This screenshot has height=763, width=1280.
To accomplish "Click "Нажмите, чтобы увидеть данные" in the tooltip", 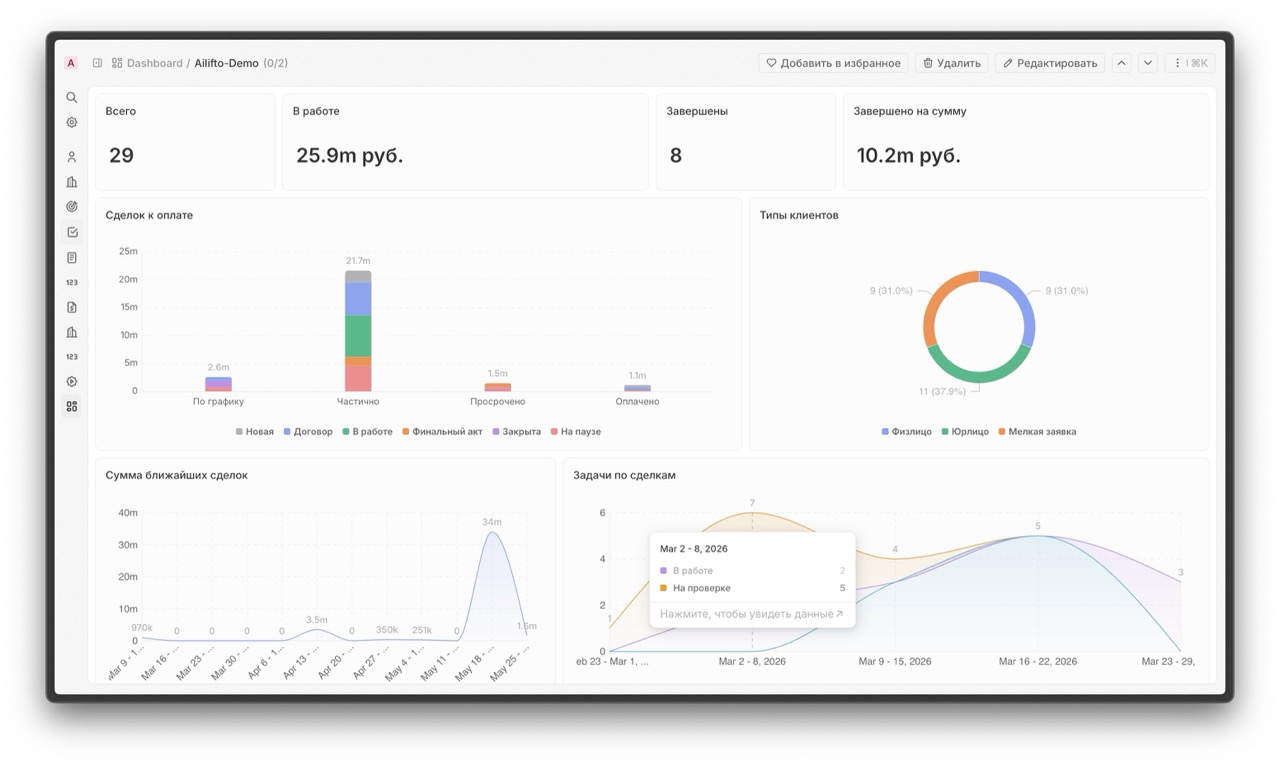I will coord(751,614).
